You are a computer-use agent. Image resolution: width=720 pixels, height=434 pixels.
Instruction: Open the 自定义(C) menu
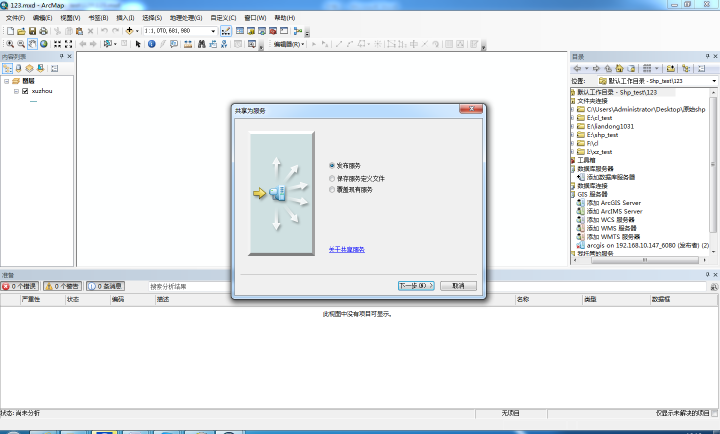[x=223, y=17]
